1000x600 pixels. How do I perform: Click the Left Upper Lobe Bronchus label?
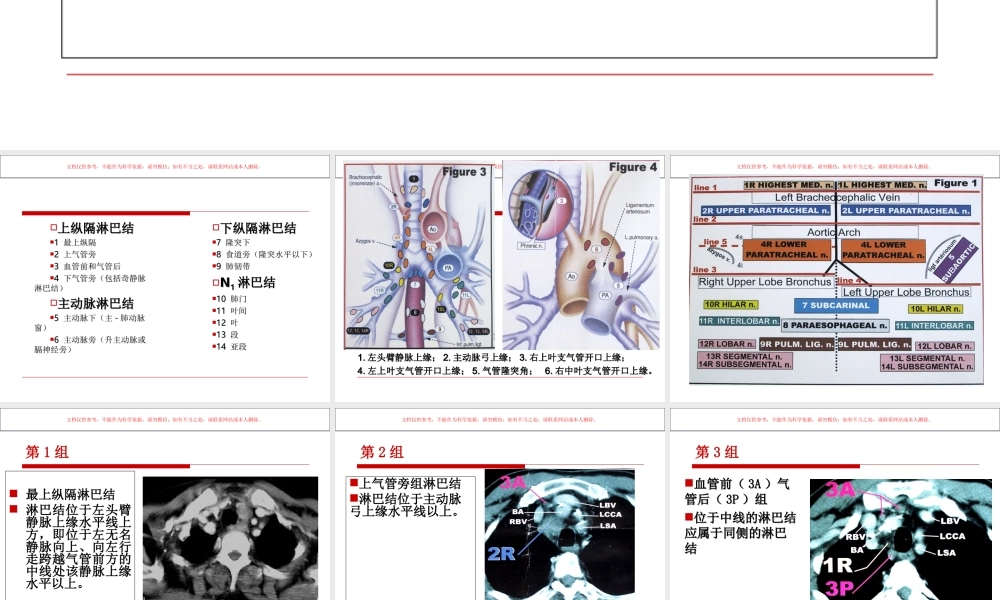click(906, 292)
